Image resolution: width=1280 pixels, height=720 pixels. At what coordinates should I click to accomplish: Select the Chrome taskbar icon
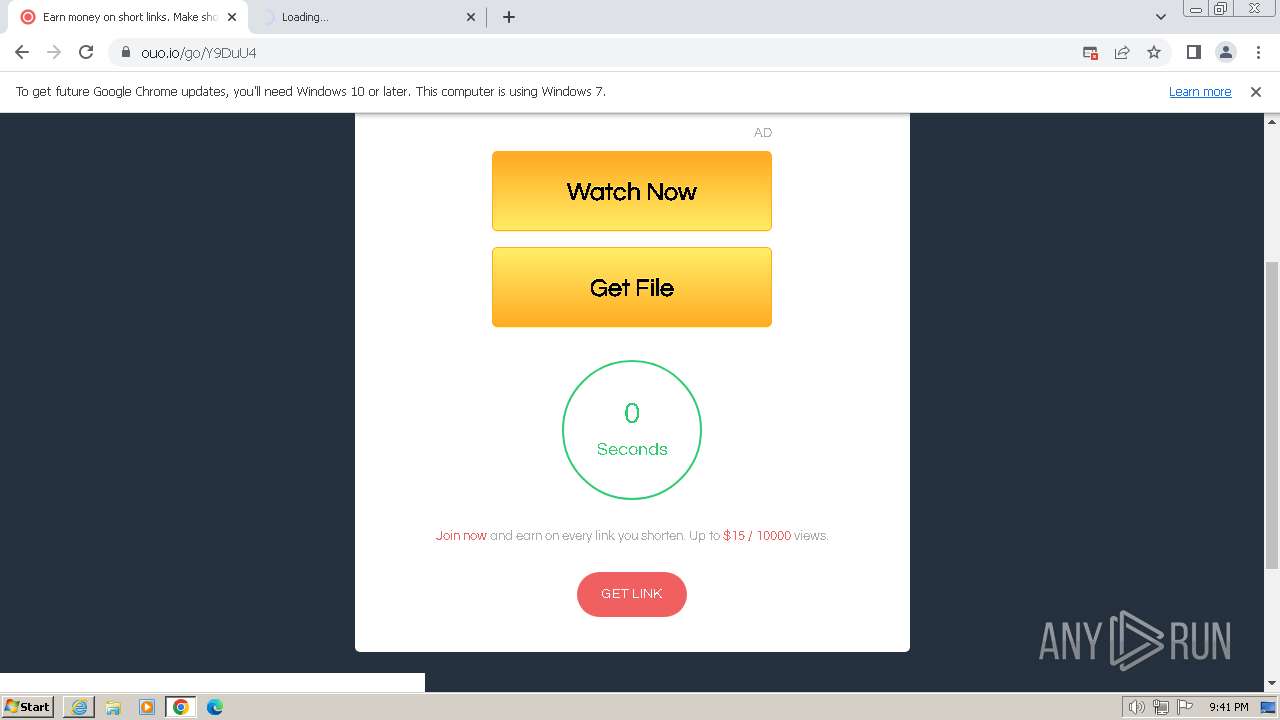coord(181,707)
